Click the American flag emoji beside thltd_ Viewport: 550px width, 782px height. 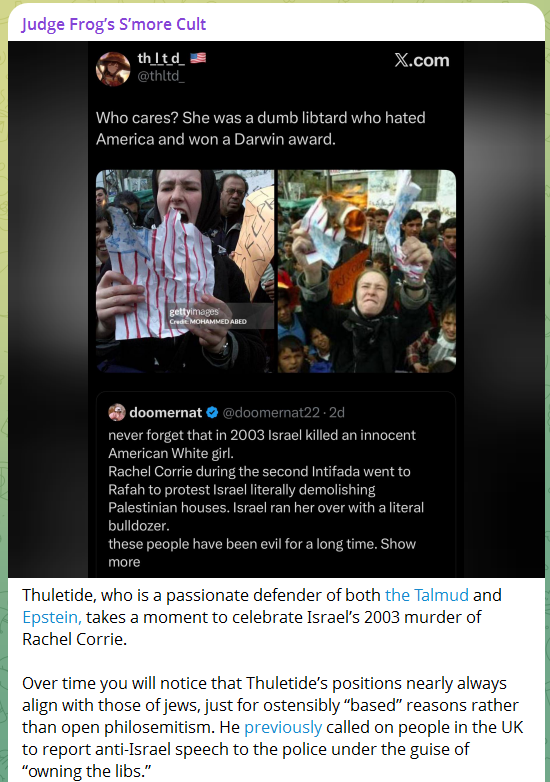(198, 58)
